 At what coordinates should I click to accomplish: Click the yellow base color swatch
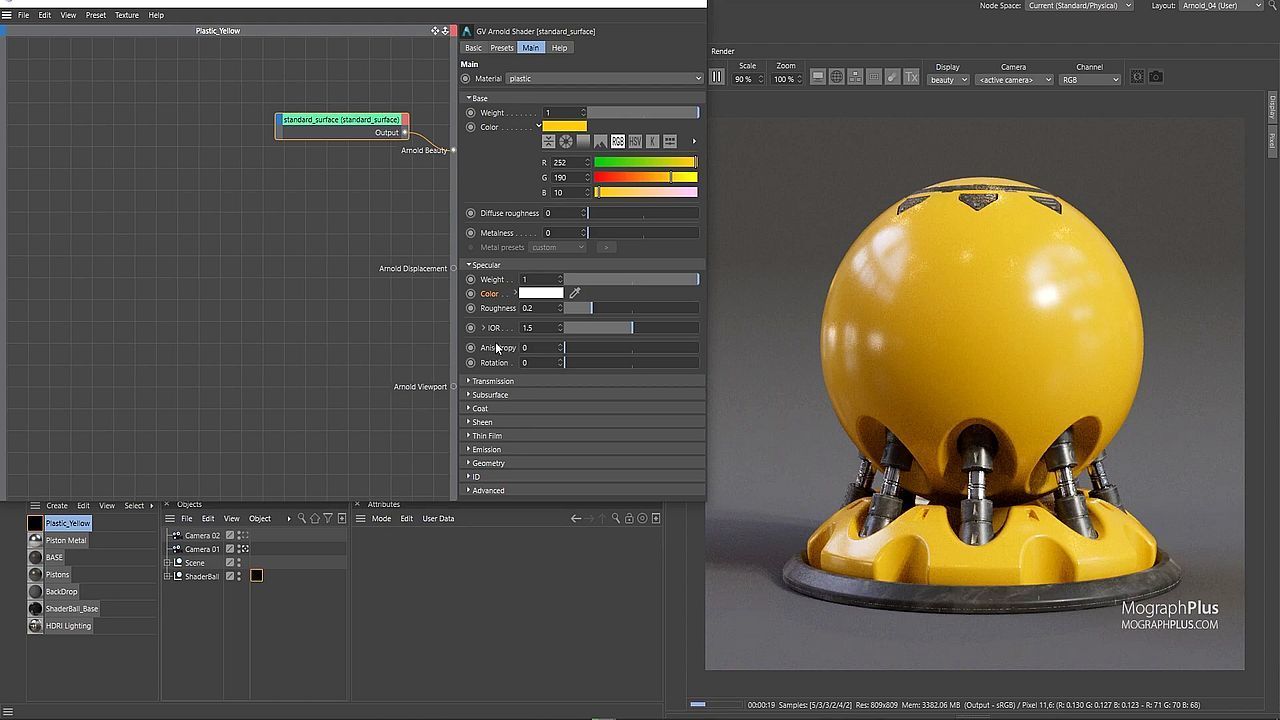pos(565,127)
